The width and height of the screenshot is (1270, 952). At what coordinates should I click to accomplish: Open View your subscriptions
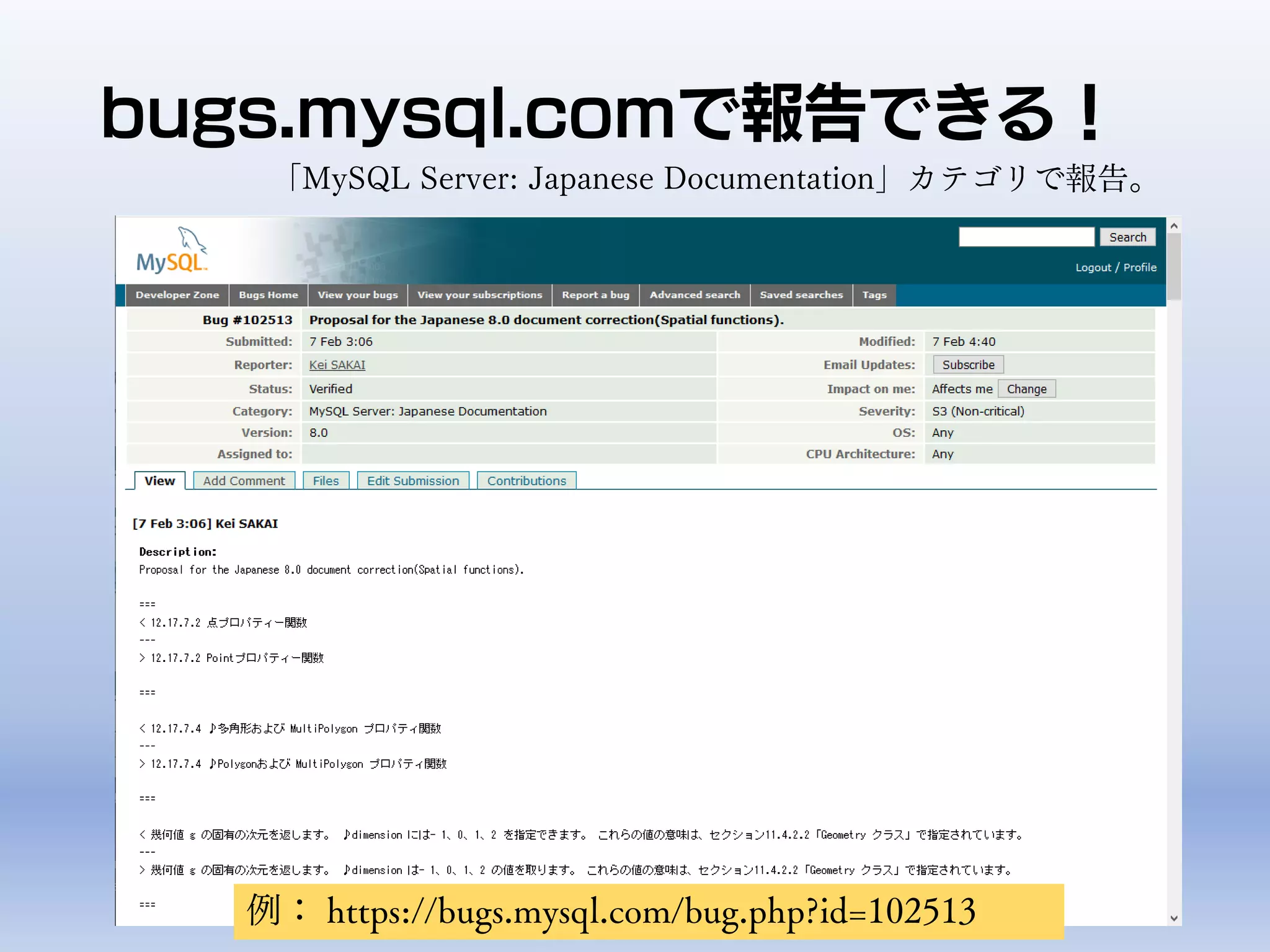(480, 295)
